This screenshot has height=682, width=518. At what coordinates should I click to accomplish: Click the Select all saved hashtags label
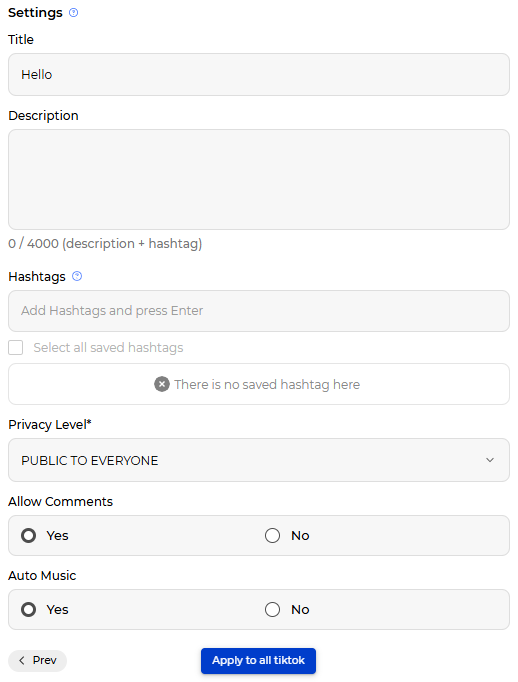[108, 348]
